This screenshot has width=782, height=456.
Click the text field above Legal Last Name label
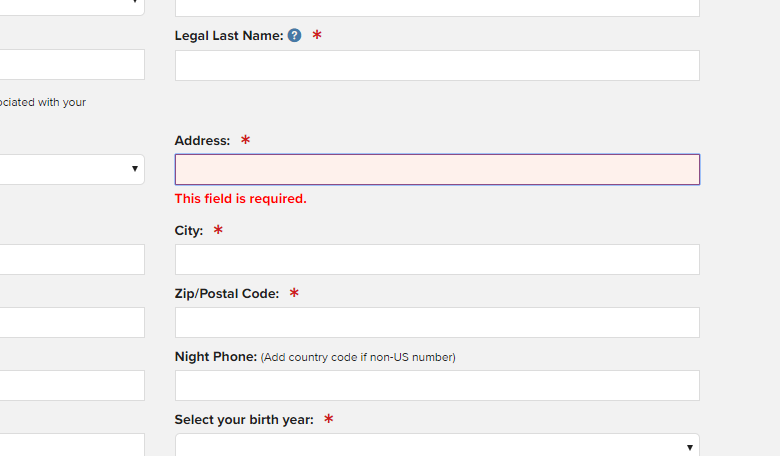(437, 7)
